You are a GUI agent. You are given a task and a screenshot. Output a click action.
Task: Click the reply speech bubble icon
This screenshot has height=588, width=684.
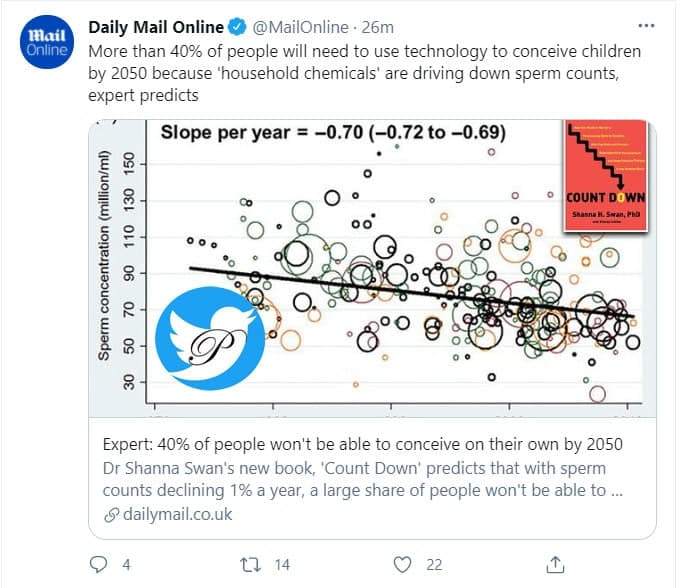pyautogui.click(x=98, y=564)
